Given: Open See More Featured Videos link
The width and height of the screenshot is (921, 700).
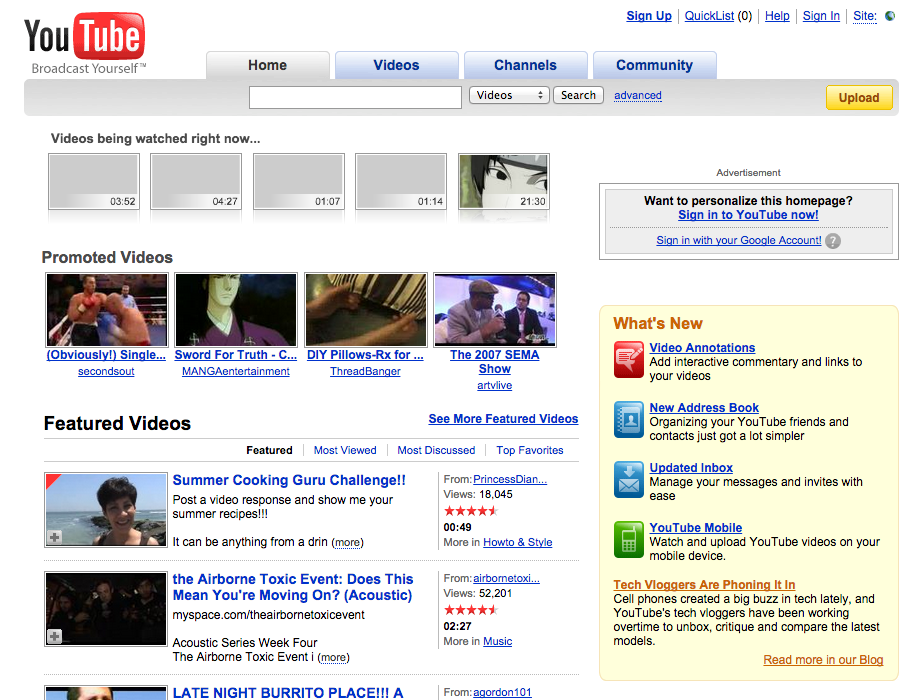Looking at the screenshot, I should (503, 419).
